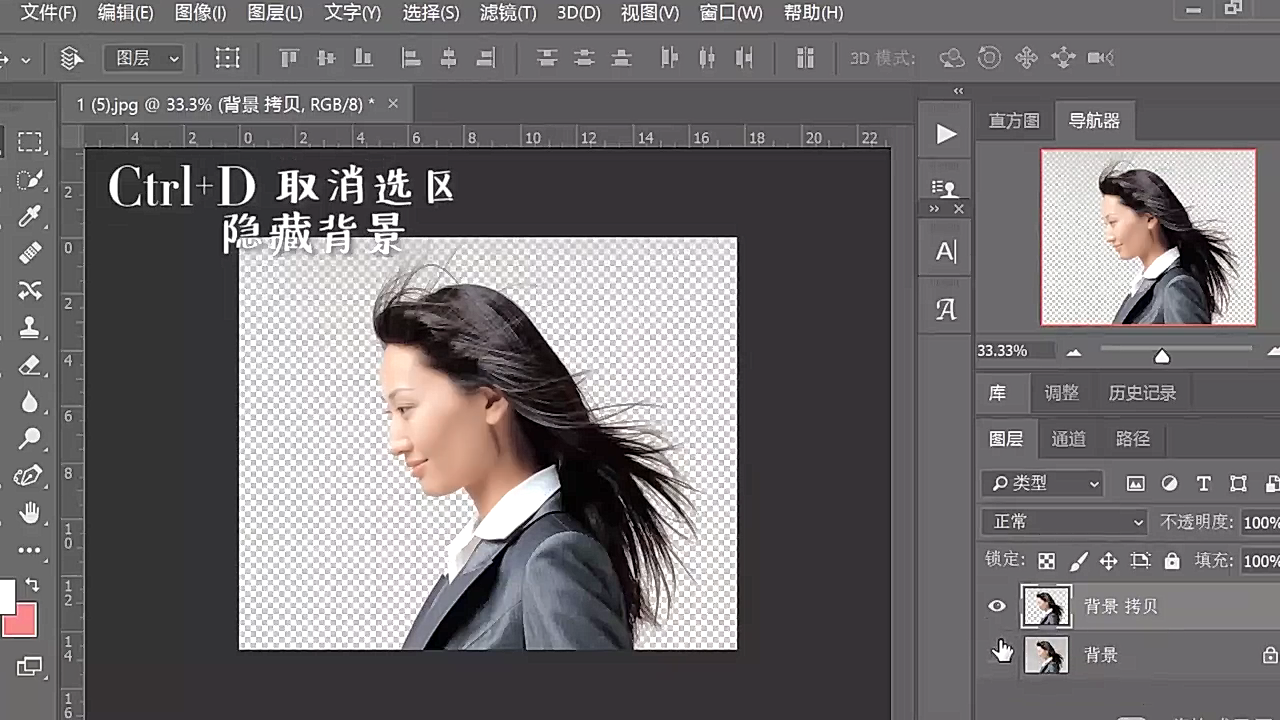Click align bottom edges icon
Image resolution: width=1280 pixels, height=720 pixels.
point(363,58)
